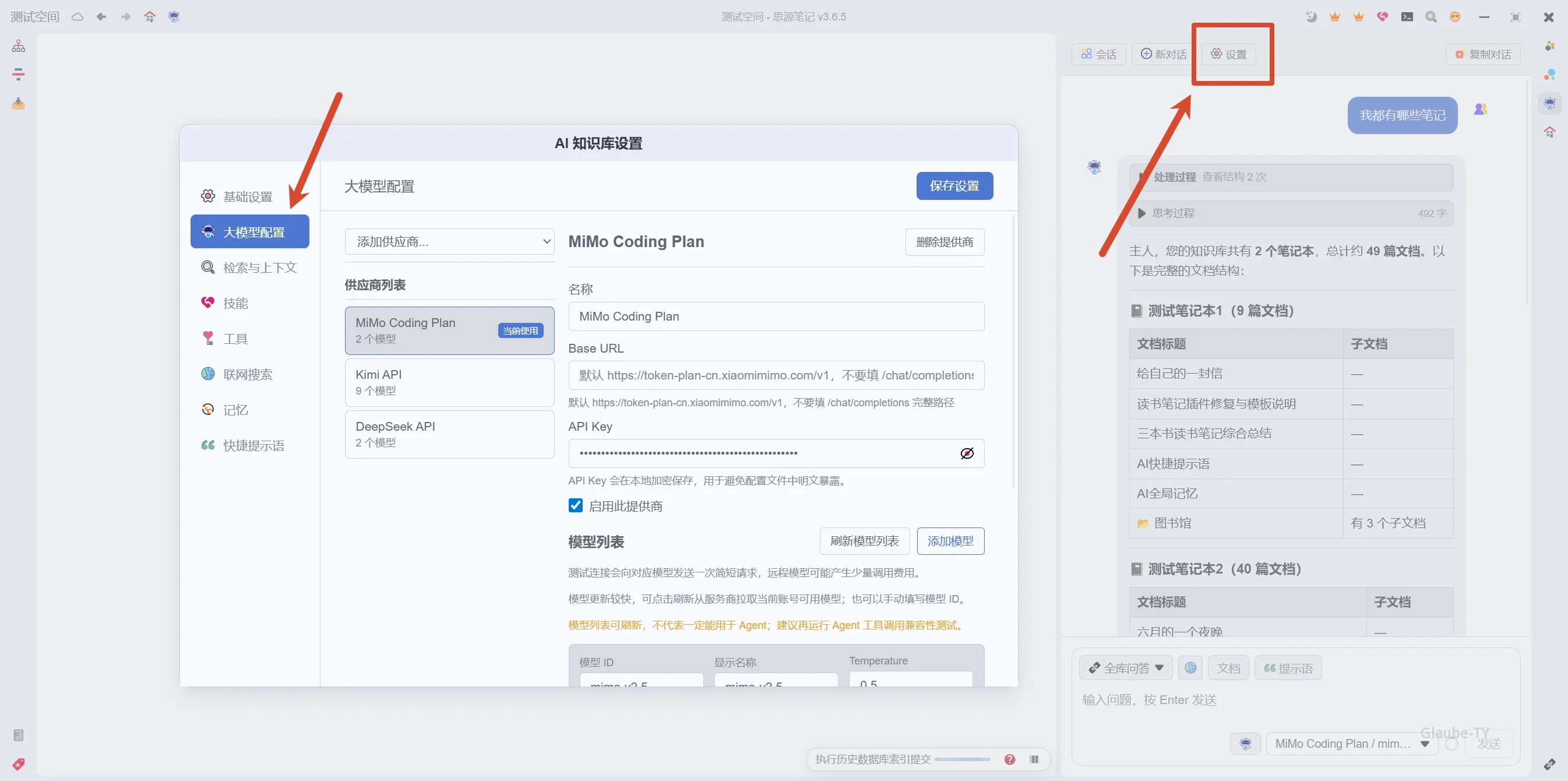Image resolution: width=1568 pixels, height=781 pixels.
Task: Click the Base URL input field
Action: pyautogui.click(x=776, y=375)
